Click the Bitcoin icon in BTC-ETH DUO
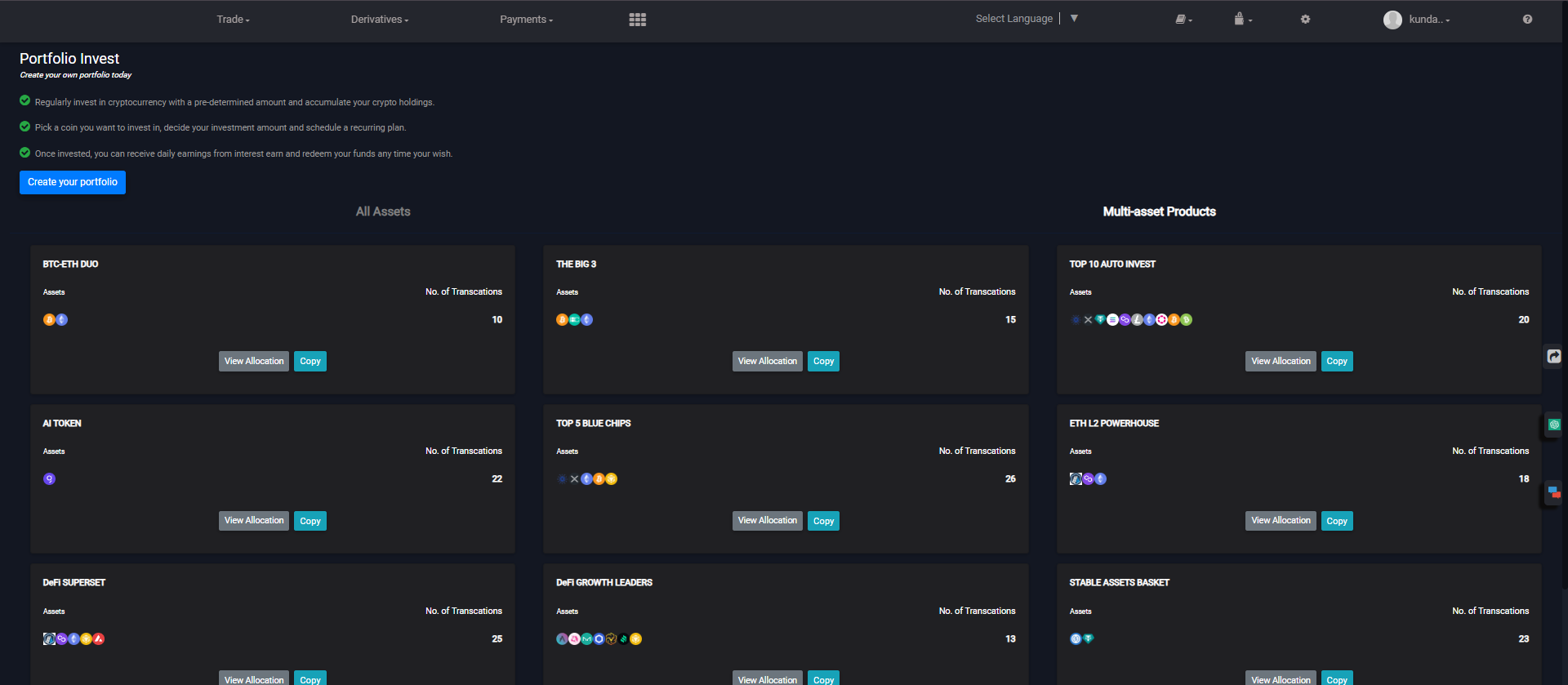The height and width of the screenshot is (685, 1568). click(49, 320)
